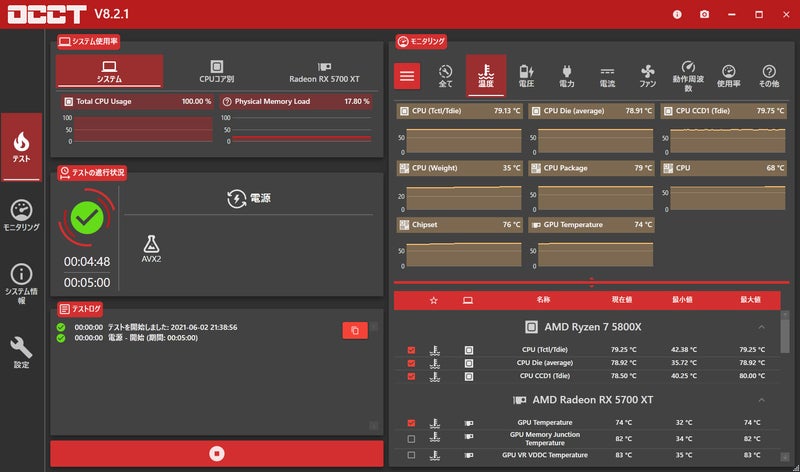Show the ファン (Fan) monitoring category
The width and height of the screenshot is (800, 472).
tap(647, 76)
